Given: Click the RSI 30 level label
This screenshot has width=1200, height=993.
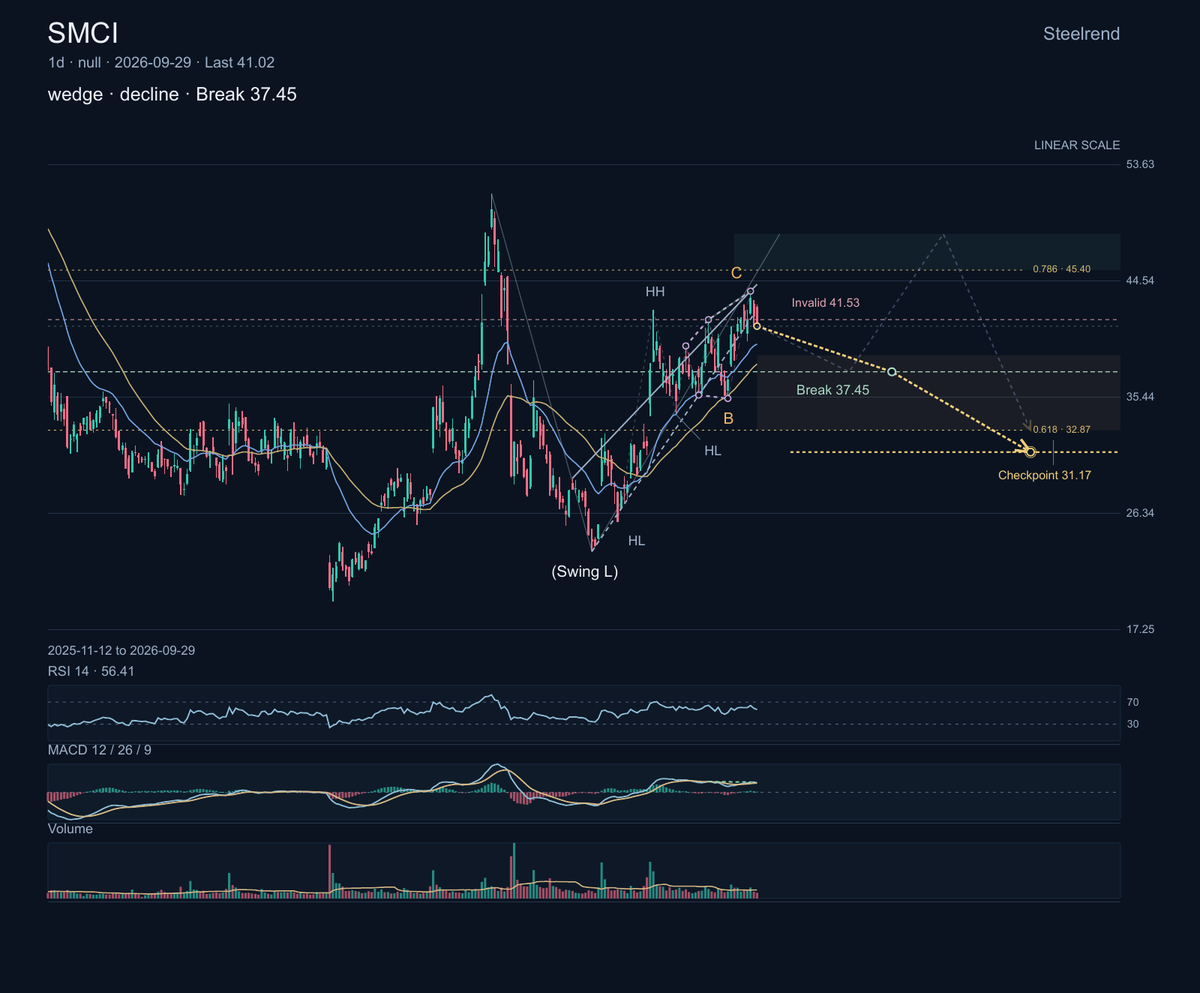Looking at the screenshot, I should [x=1133, y=723].
